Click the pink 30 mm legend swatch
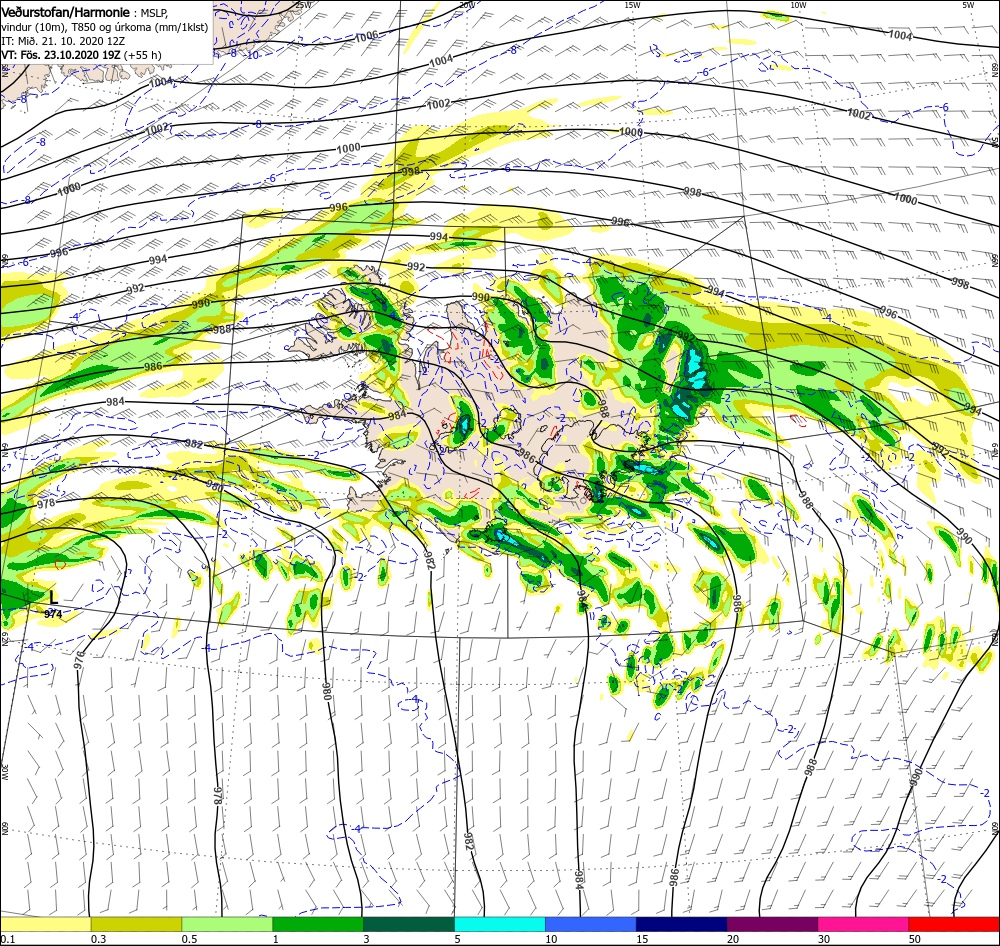The height and width of the screenshot is (946, 1000). pyautogui.click(x=864, y=924)
